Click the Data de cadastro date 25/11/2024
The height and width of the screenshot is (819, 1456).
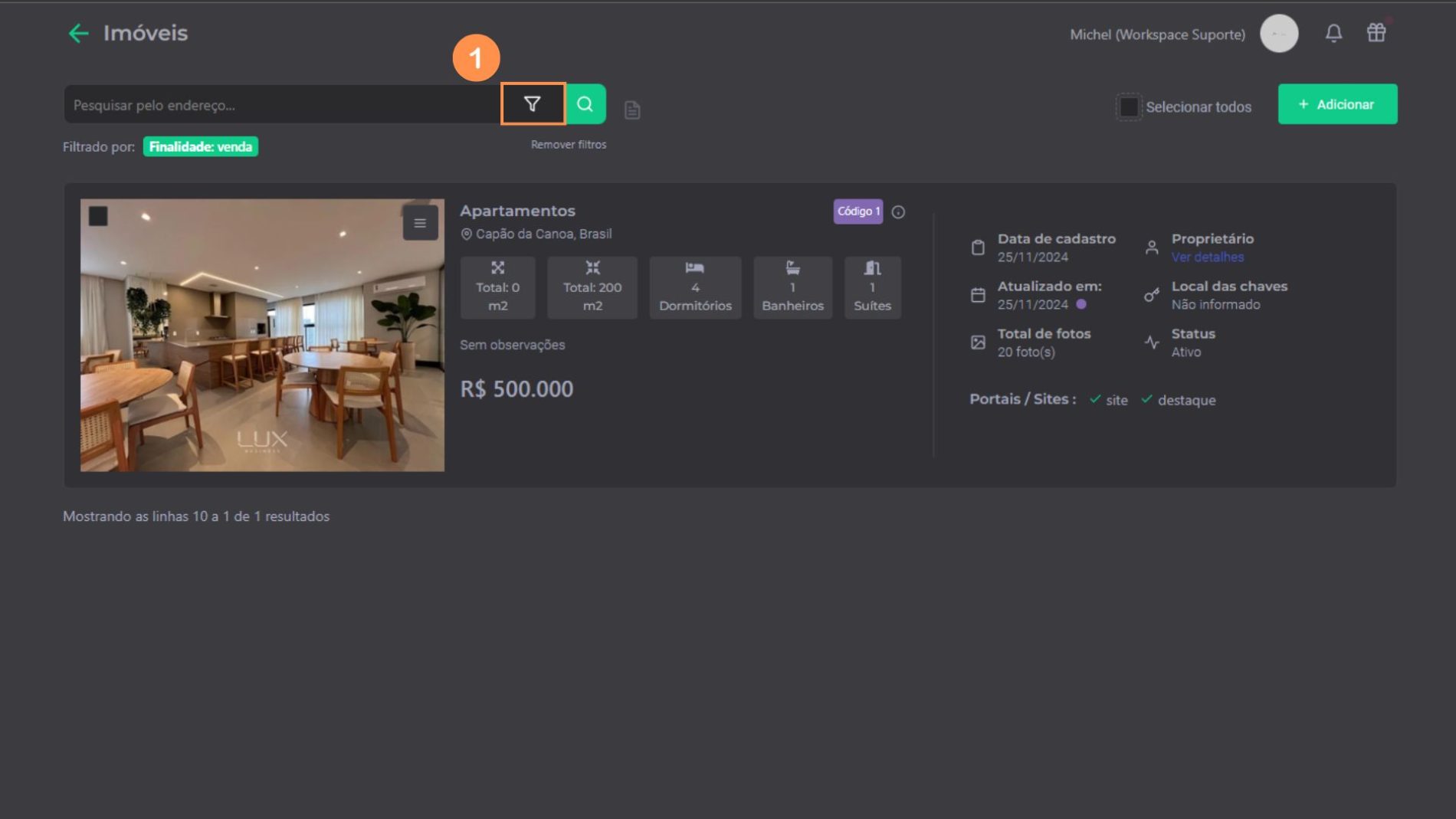[x=1032, y=257]
